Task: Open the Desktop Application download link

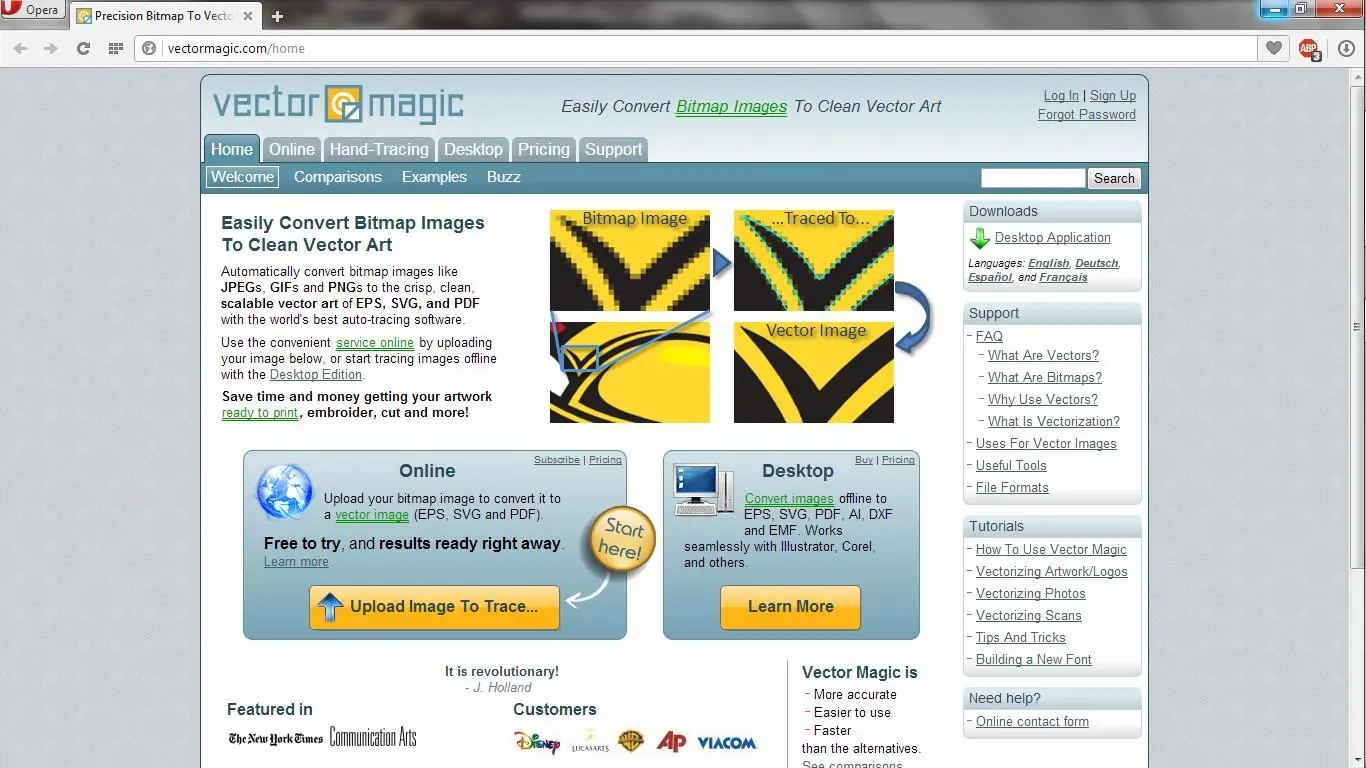Action: [1053, 238]
